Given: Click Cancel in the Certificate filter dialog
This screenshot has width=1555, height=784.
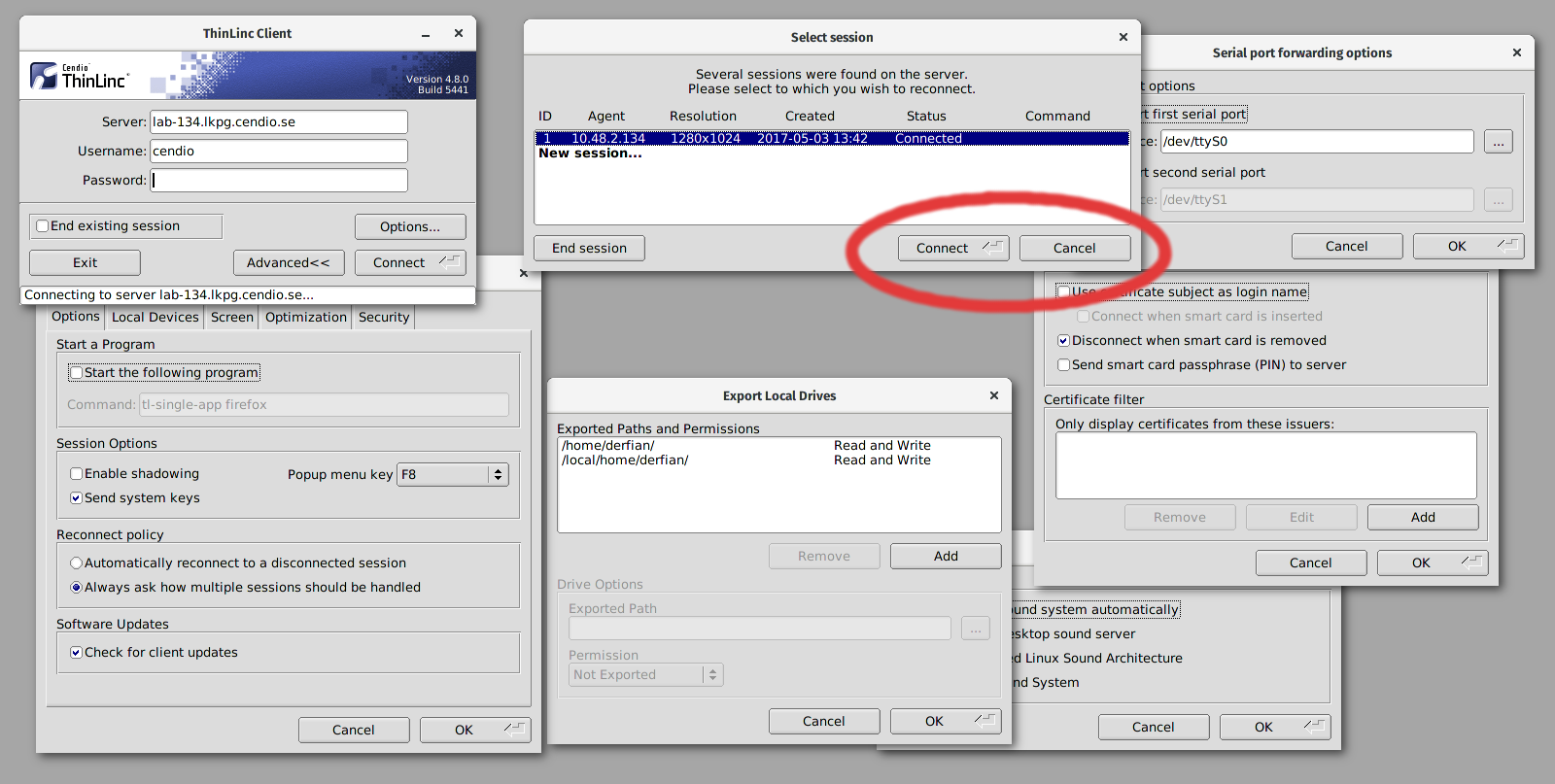Looking at the screenshot, I should [1311, 563].
